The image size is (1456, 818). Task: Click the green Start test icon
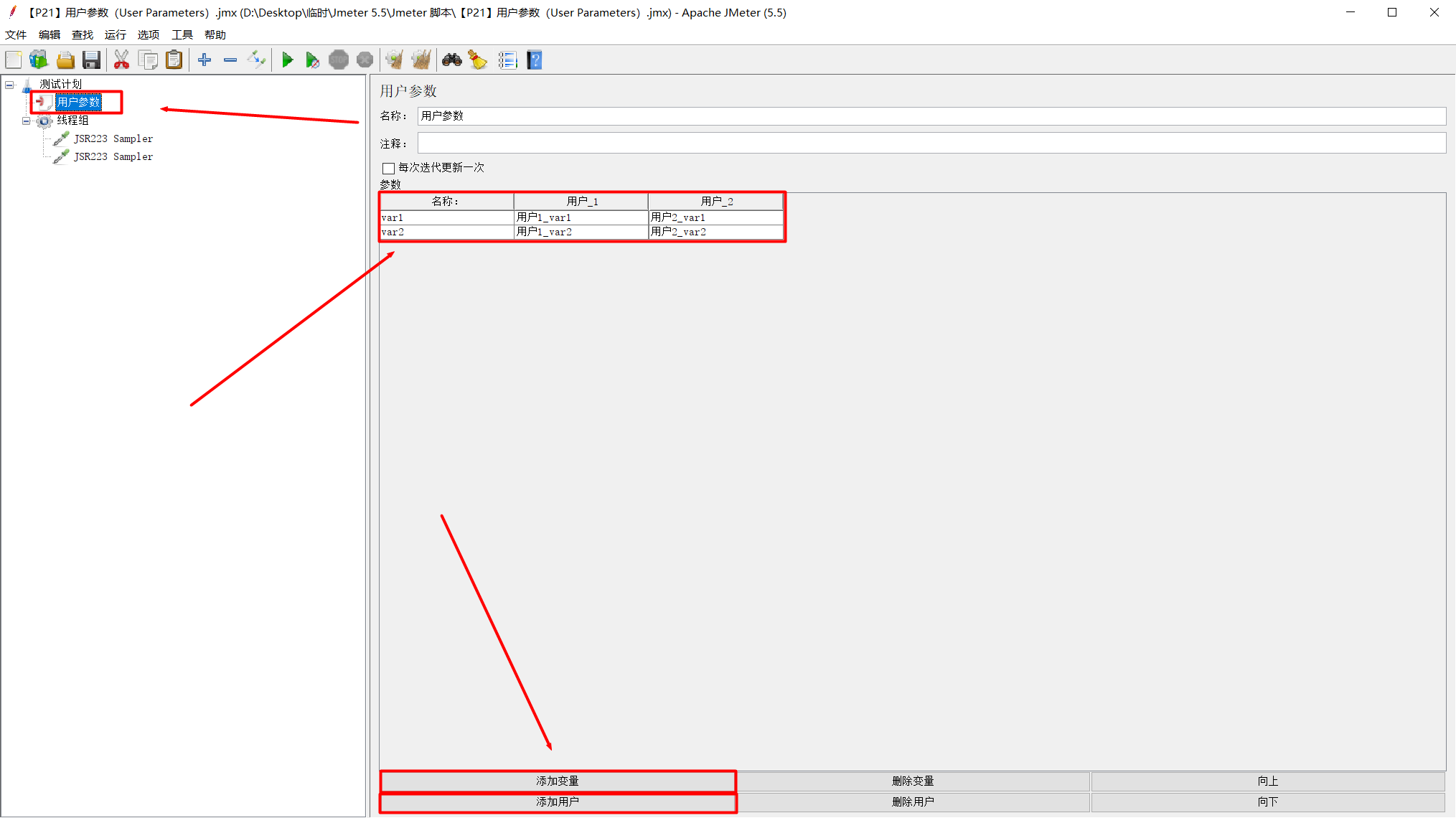pos(287,60)
